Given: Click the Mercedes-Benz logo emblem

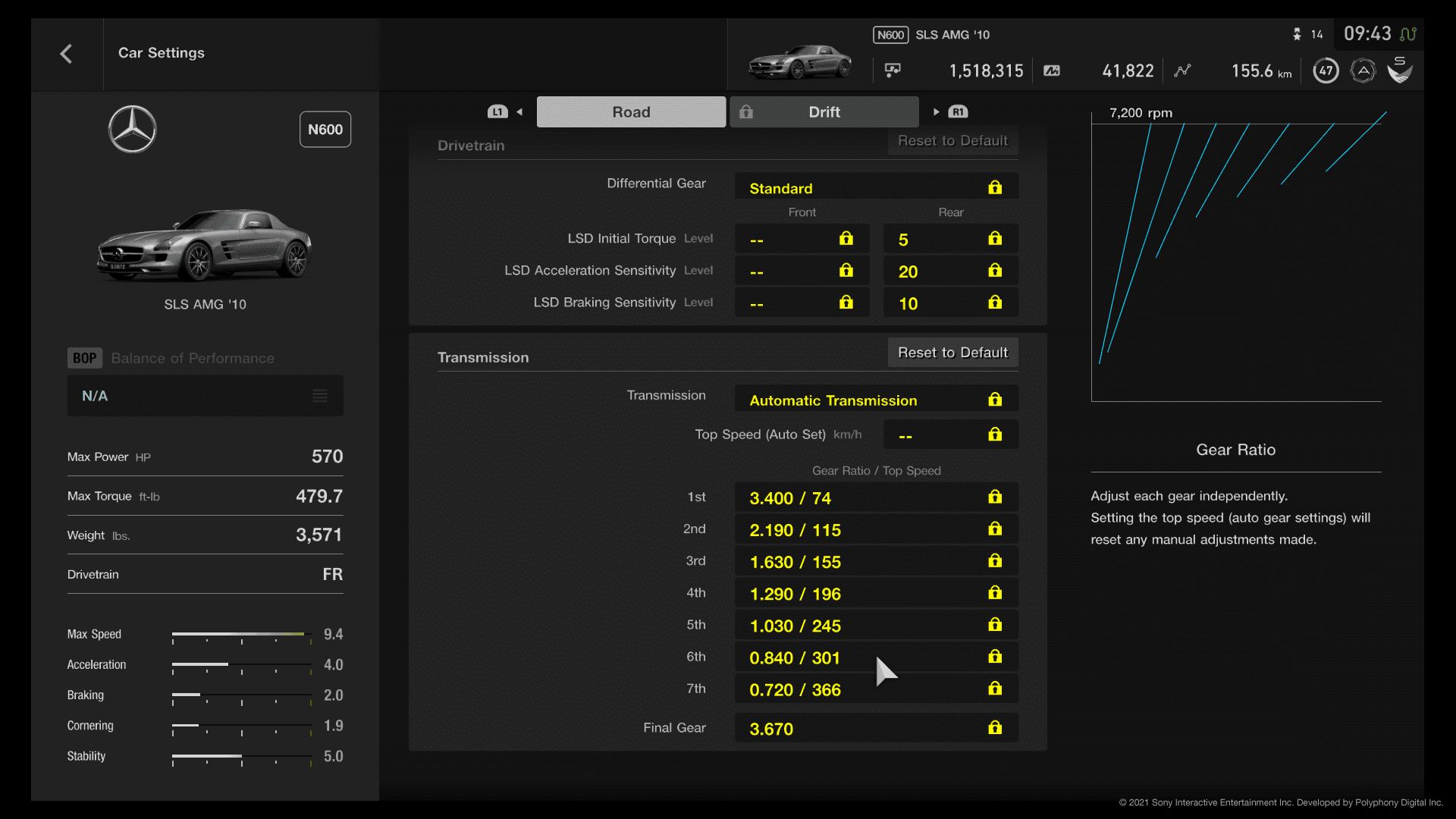Looking at the screenshot, I should click(x=132, y=129).
